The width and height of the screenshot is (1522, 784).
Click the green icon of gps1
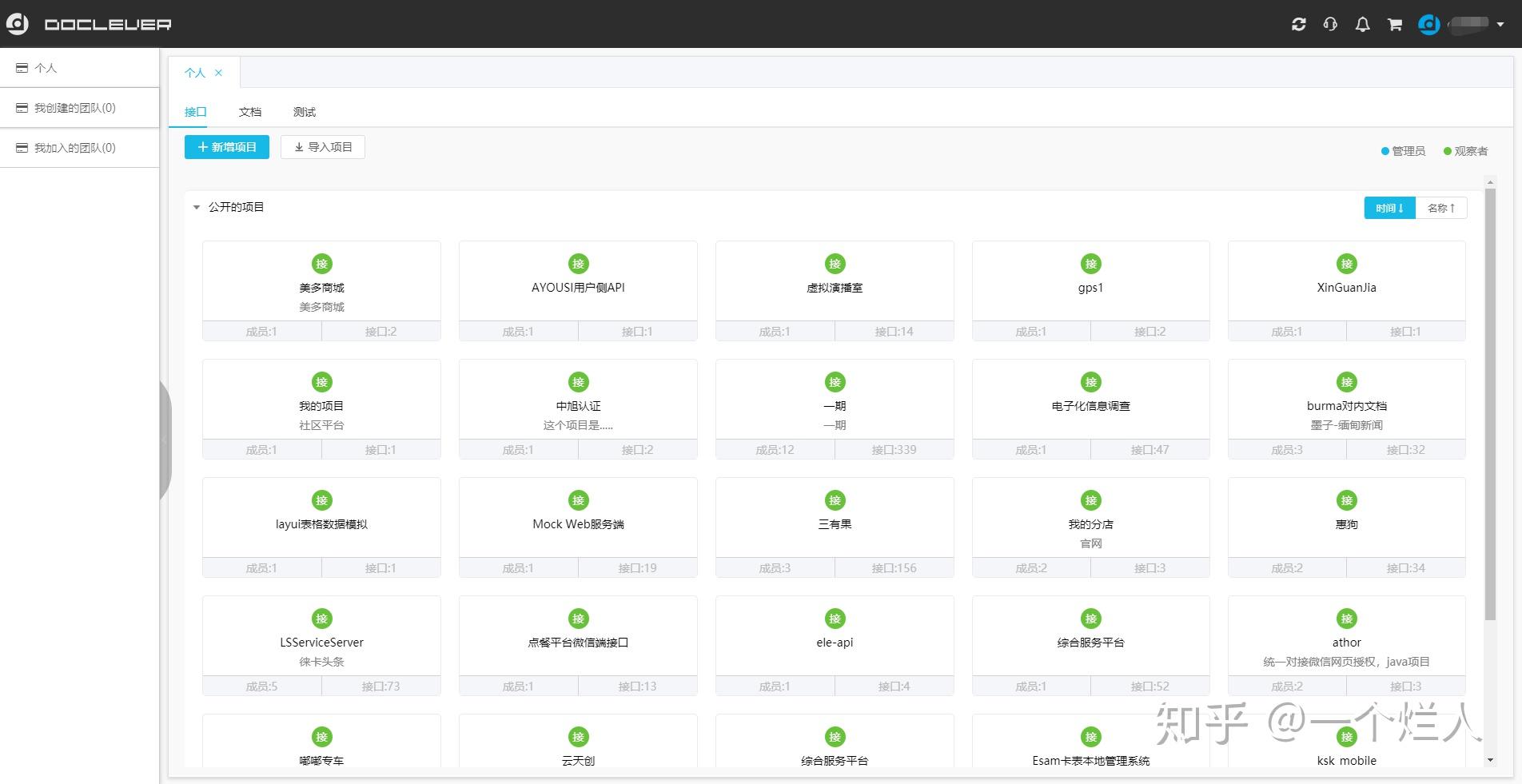coord(1090,264)
